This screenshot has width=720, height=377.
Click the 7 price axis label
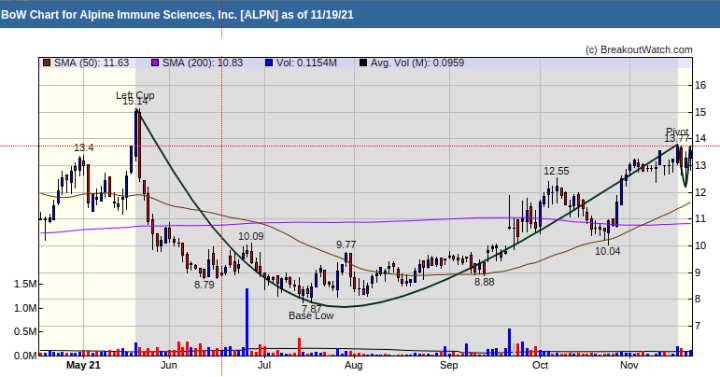tap(698, 326)
